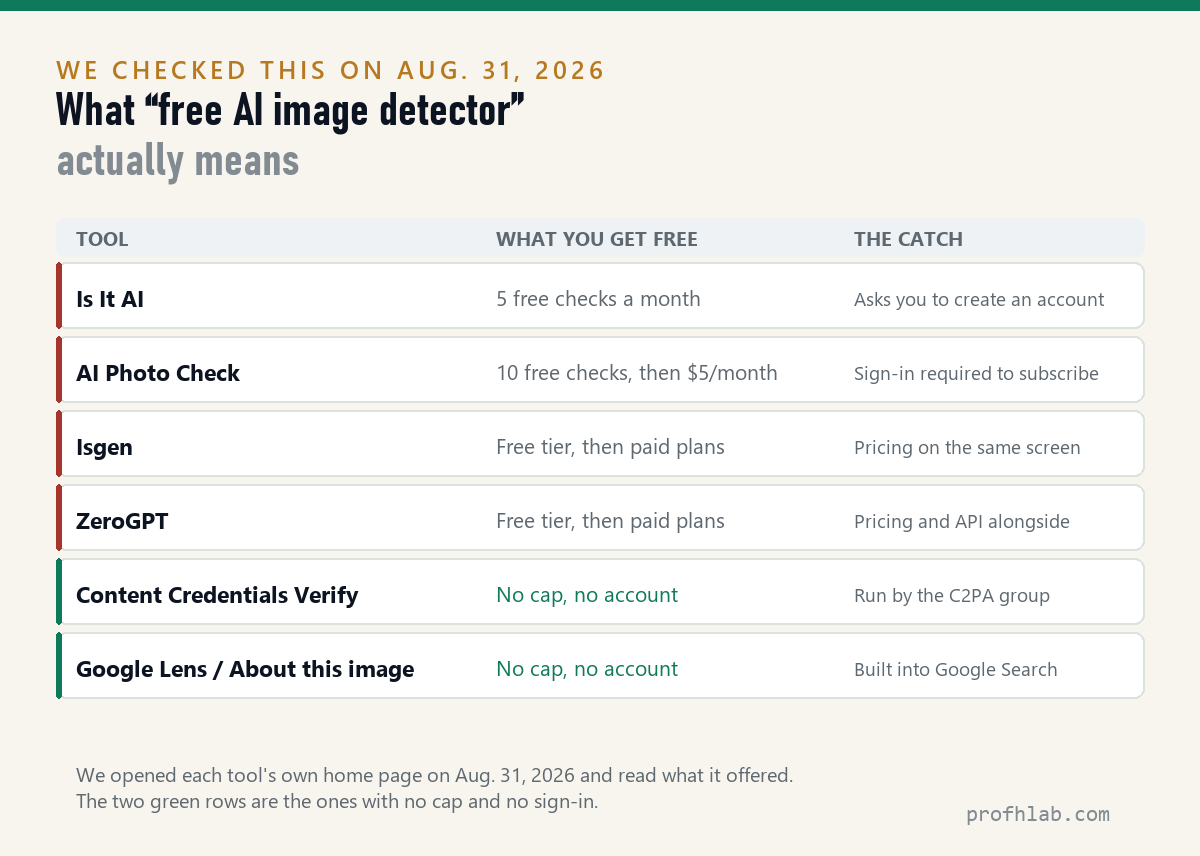Viewport: 1200px width, 856px height.
Task: Click footnote line "The two green rows"
Action: click(x=337, y=801)
